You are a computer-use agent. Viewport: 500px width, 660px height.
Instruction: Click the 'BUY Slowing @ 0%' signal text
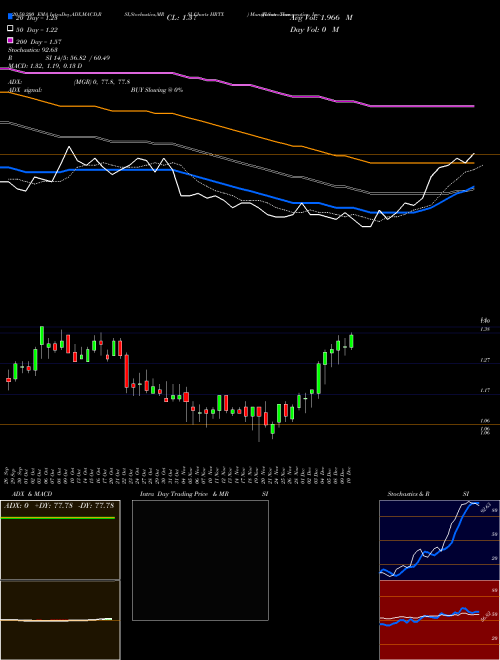(x=157, y=90)
